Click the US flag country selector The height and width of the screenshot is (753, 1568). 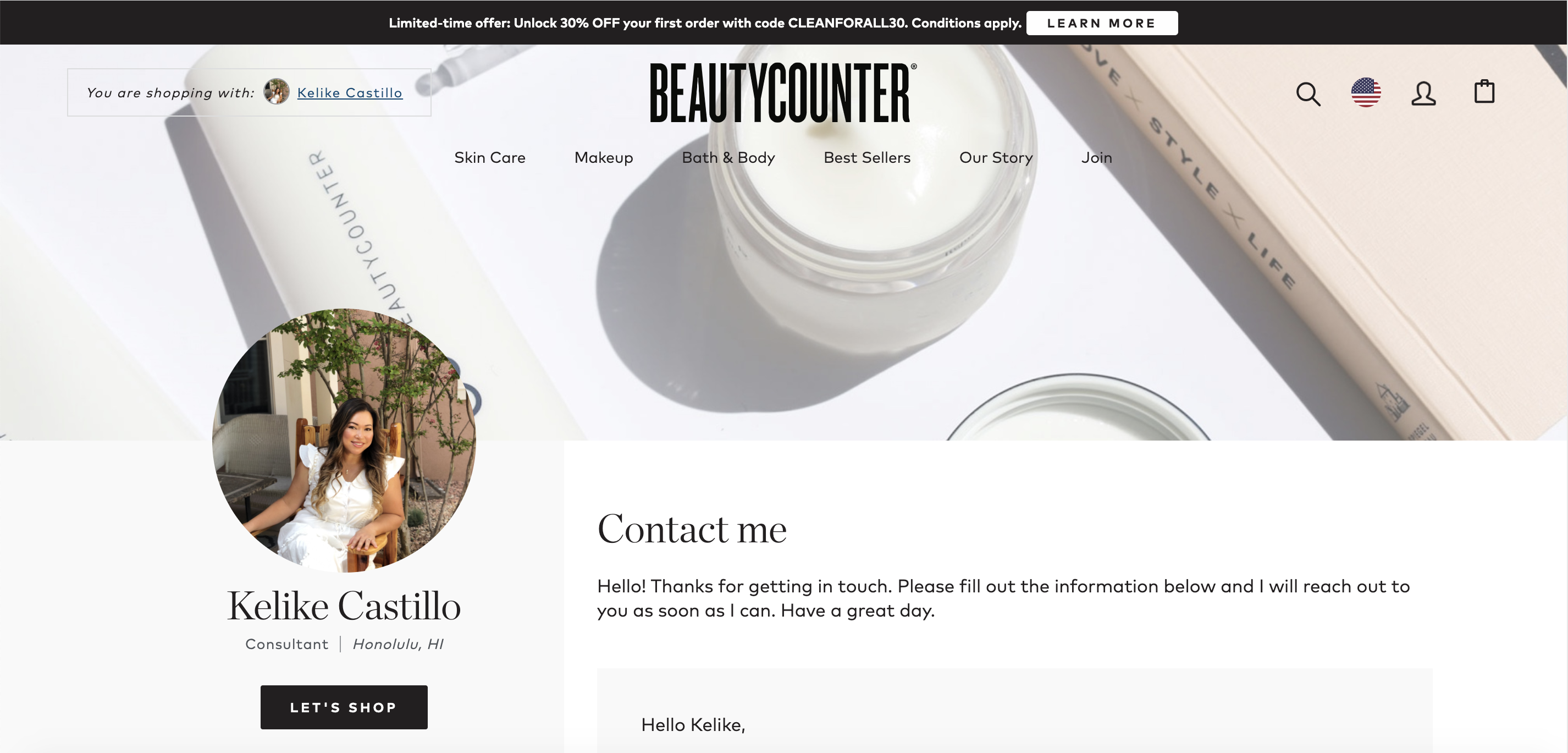click(1366, 92)
